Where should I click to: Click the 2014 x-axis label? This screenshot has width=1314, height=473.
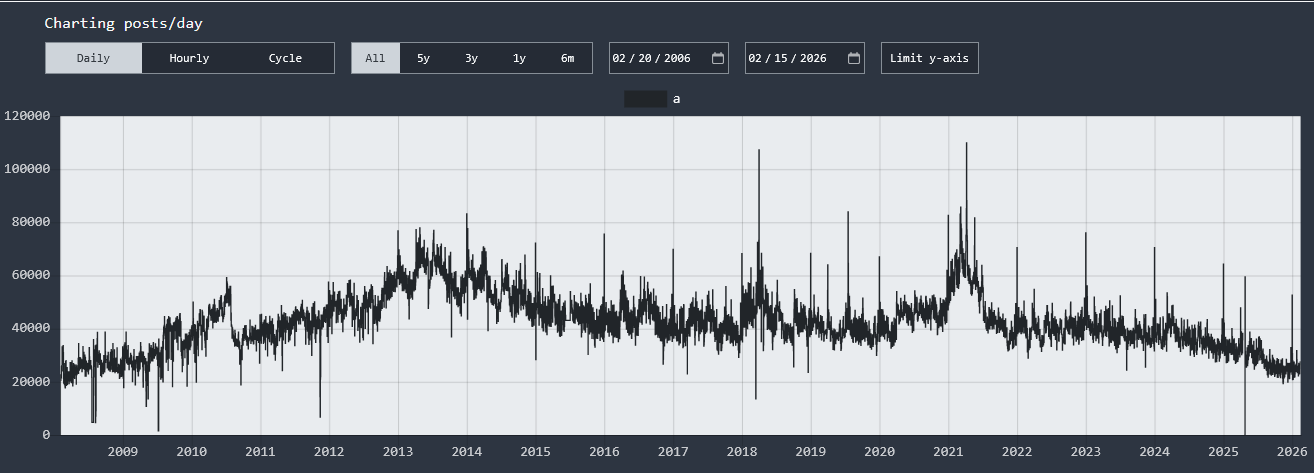pyautogui.click(x=467, y=451)
